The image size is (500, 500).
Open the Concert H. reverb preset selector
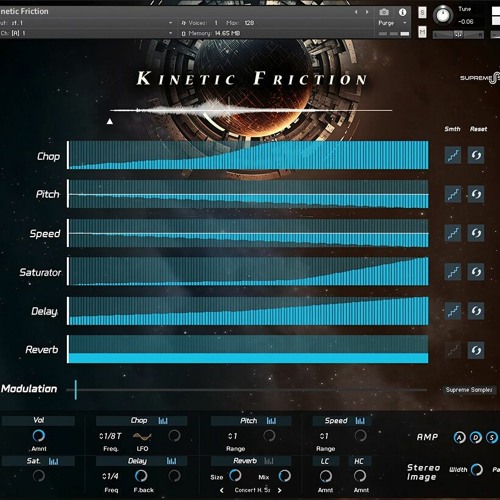pos(252,490)
